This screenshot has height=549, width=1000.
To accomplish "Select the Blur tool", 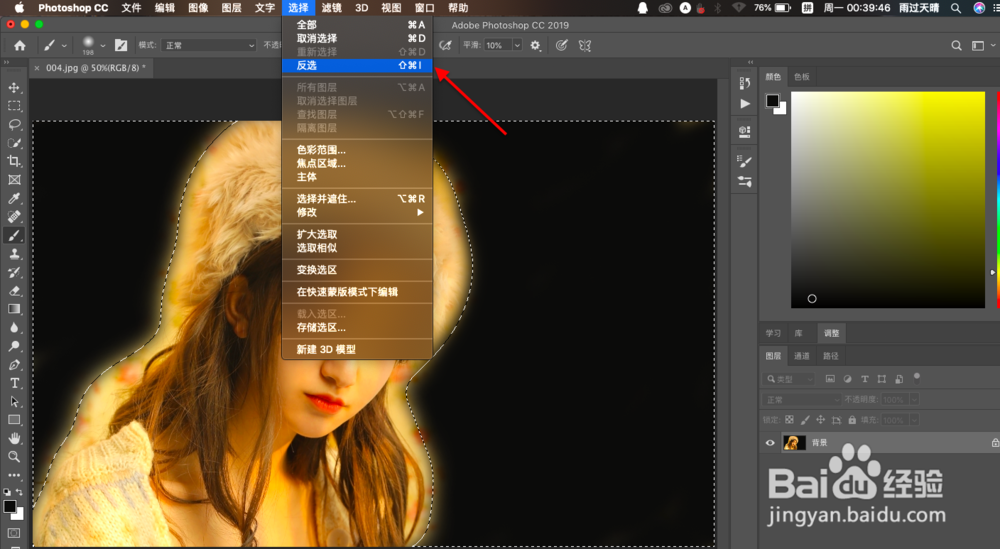I will (14, 328).
